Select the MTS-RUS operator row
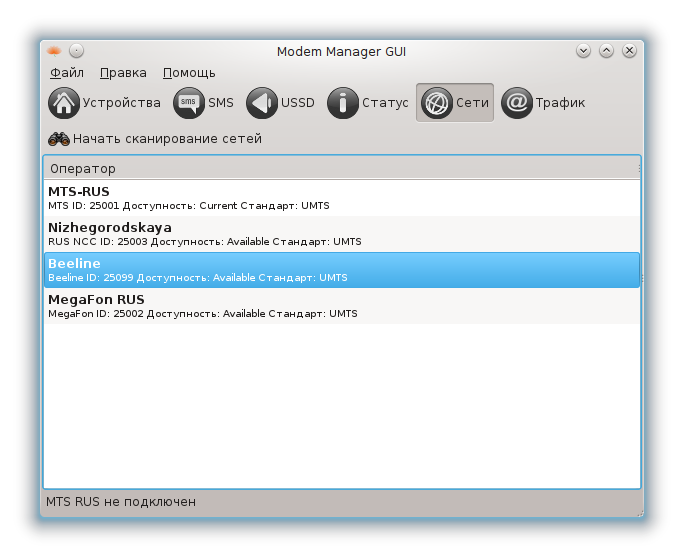 pos(342,198)
